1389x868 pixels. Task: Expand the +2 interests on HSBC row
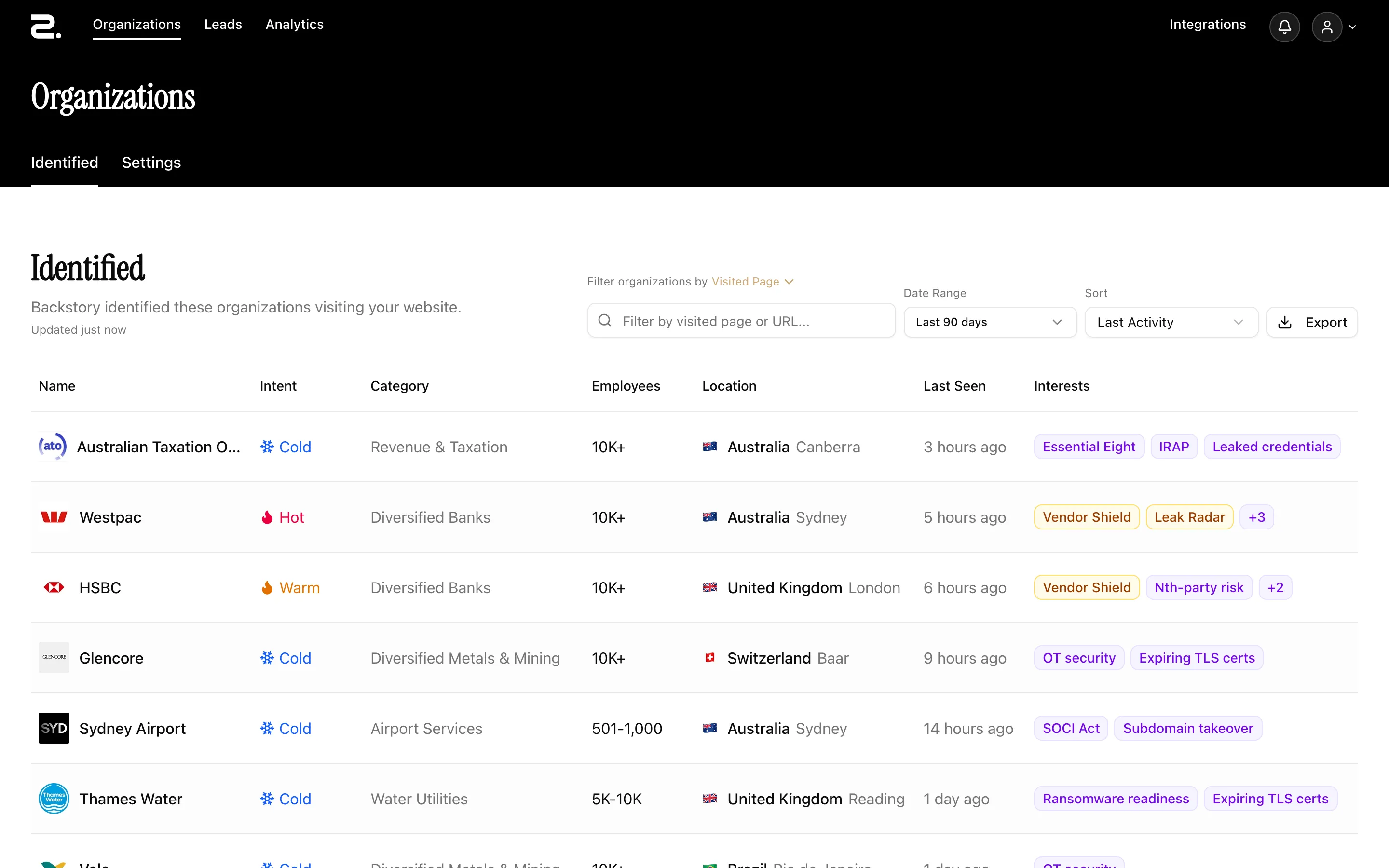pyautogui.click(x=1275, y=588)
